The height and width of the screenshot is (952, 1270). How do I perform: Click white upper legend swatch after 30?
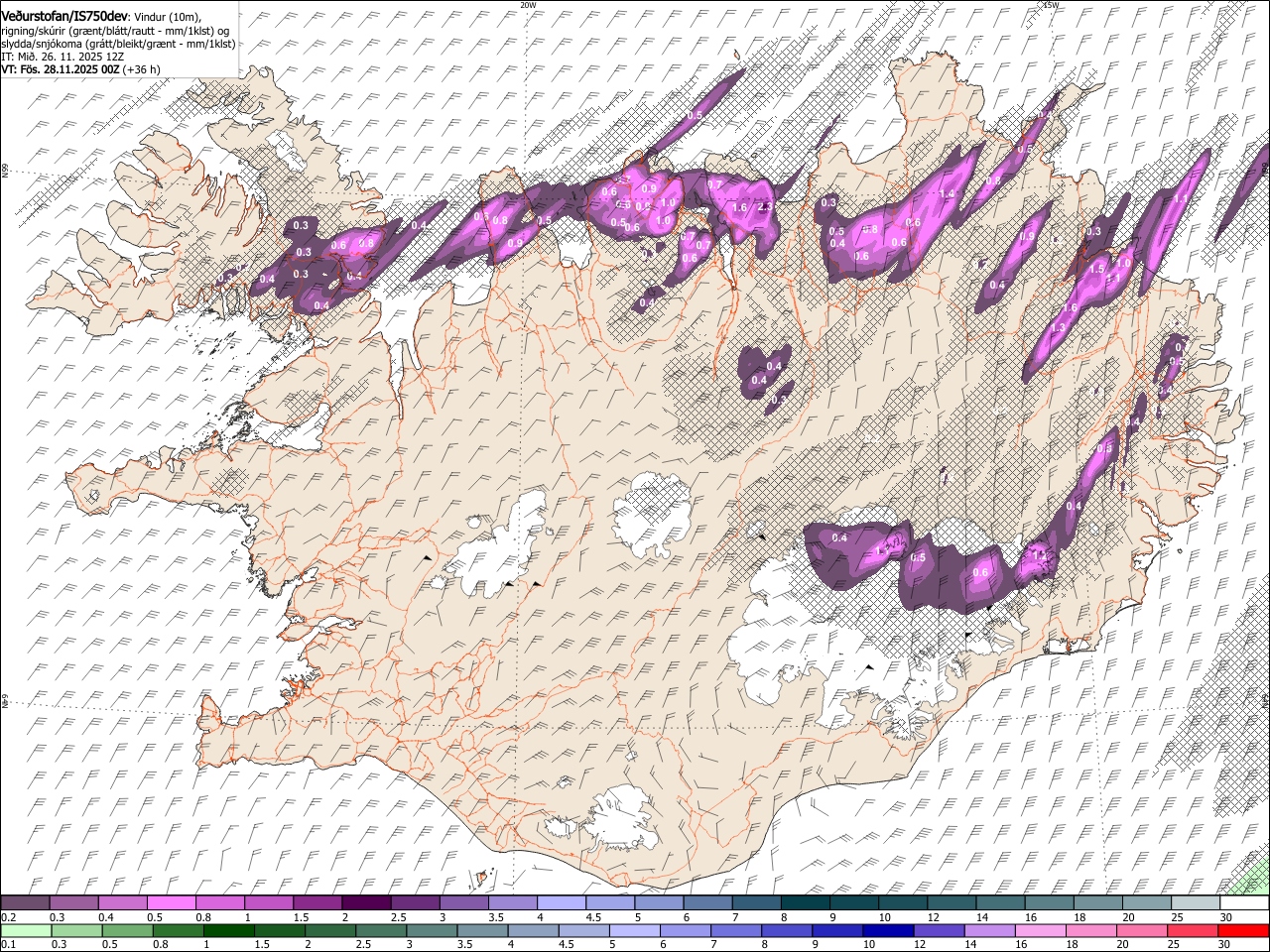(x=1244, y=903)
